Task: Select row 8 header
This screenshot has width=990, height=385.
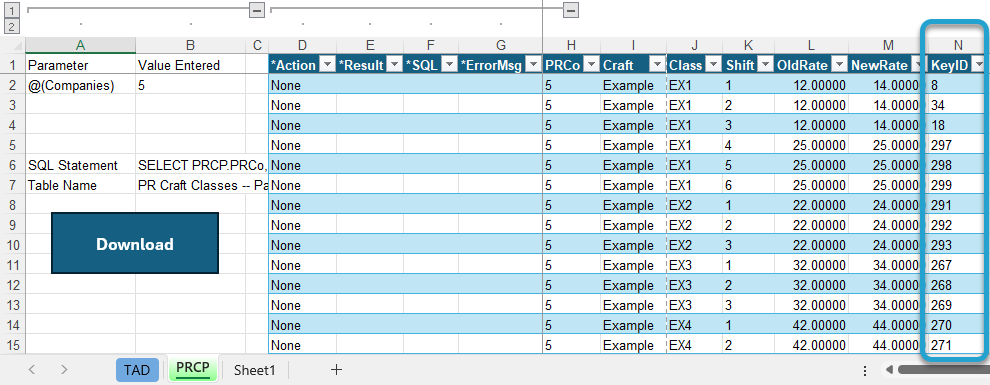Action: pos(12,205)
